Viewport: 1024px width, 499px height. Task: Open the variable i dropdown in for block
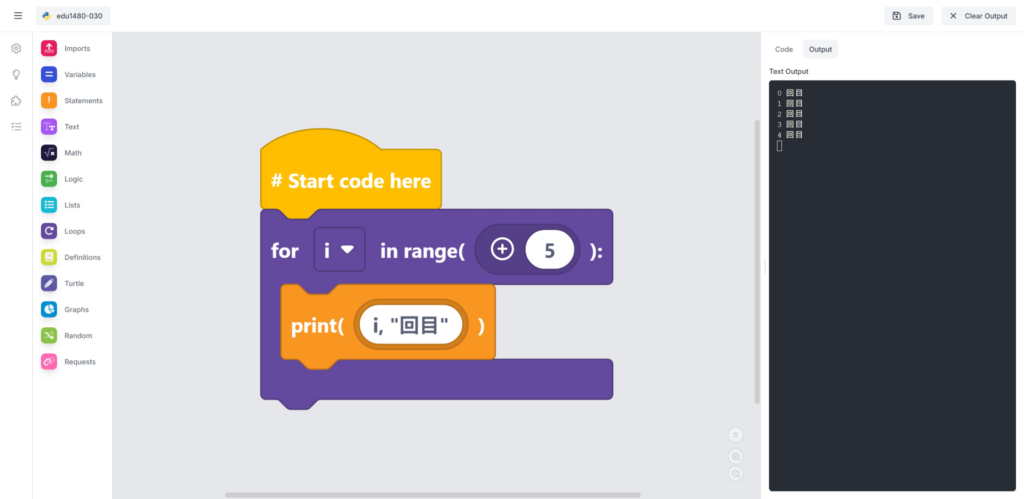click(339, 250)
